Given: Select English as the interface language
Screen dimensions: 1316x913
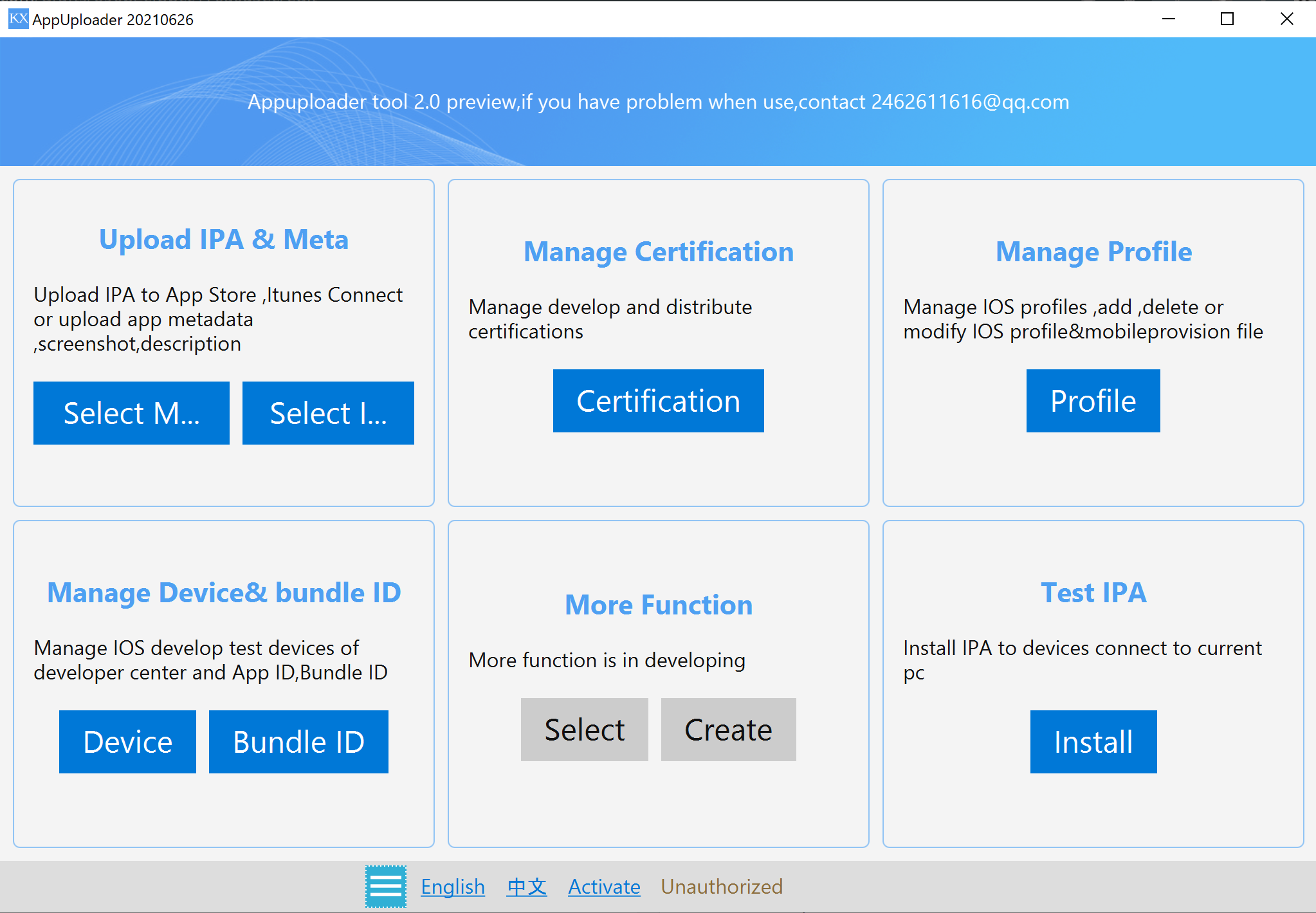Looking at the screenshot, I should [453, 886].
